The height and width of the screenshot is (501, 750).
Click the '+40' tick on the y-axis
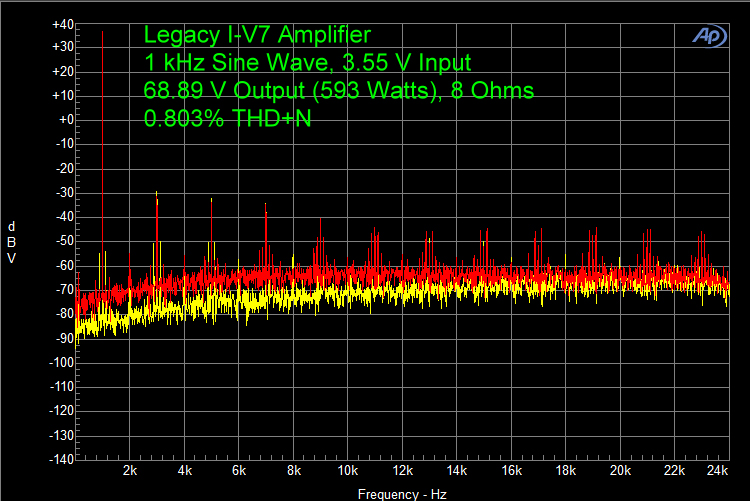click(x=62, y=23)
